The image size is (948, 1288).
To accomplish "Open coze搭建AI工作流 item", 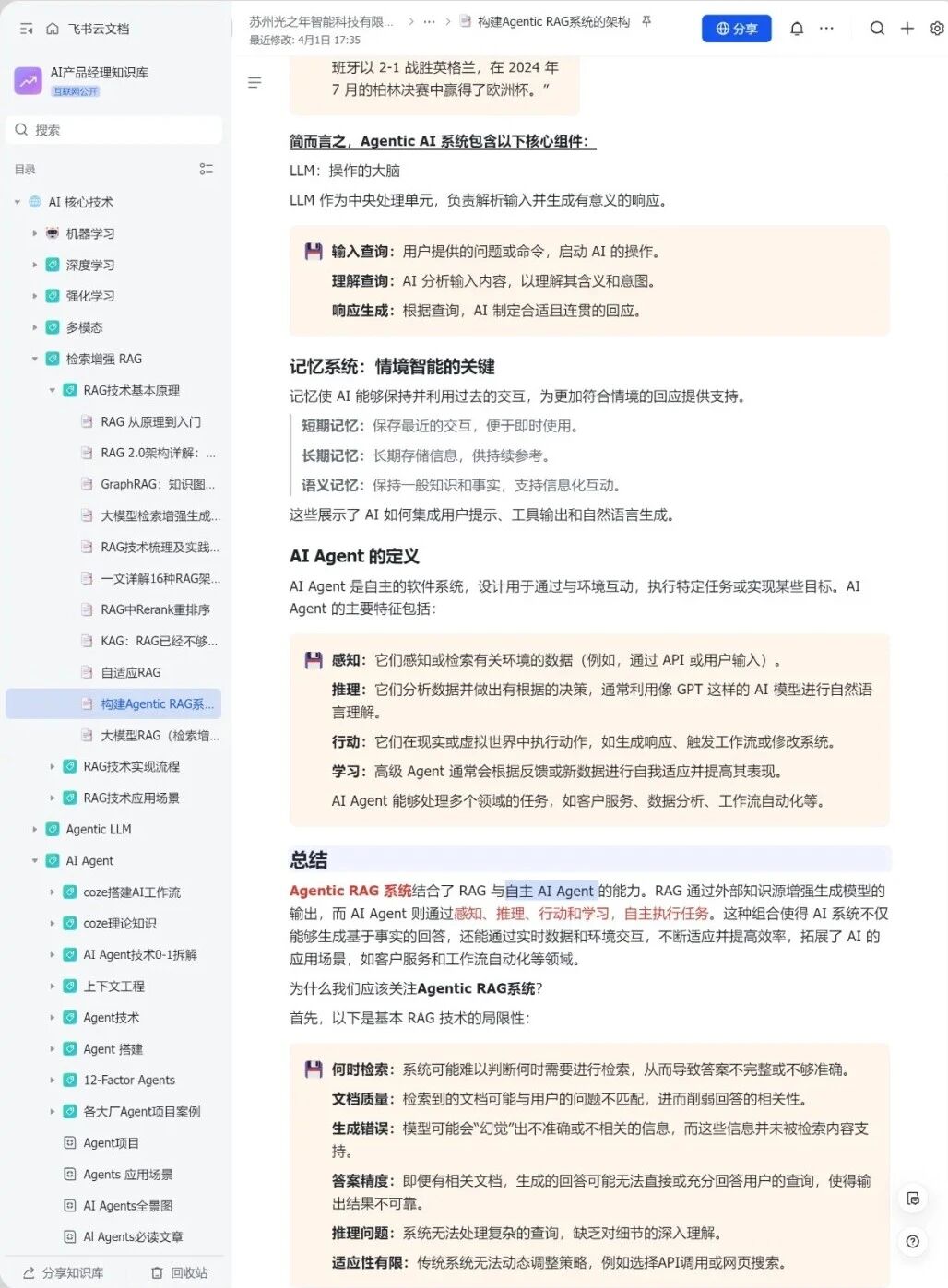I will point(132,892).
